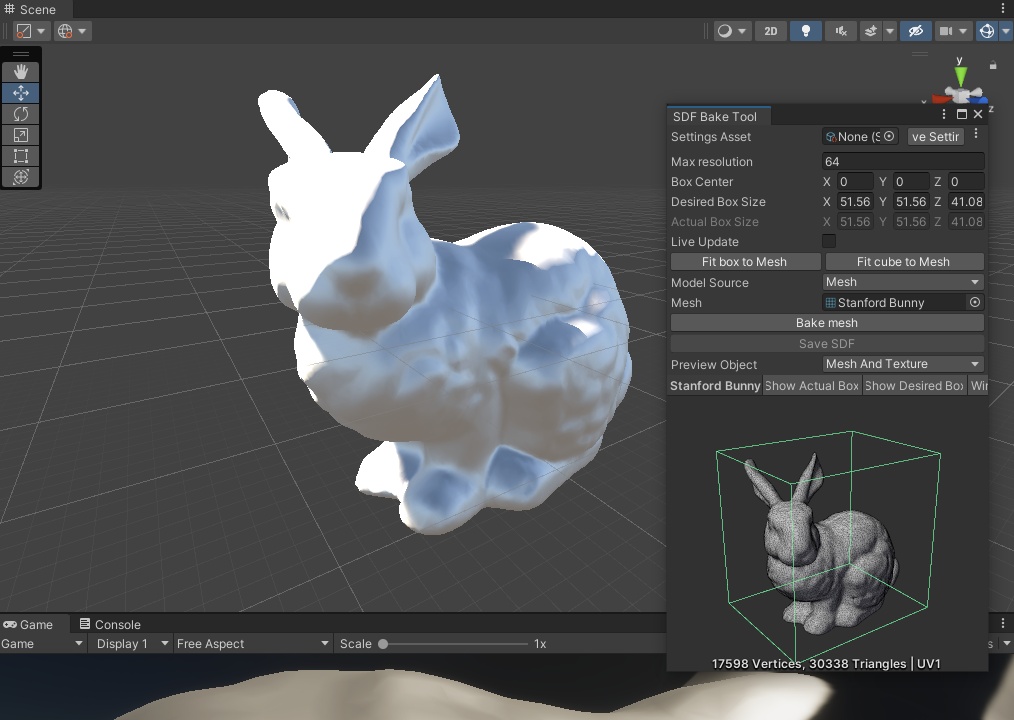Image resolution: width=1014 pixels, height=720 pixels.
Task: Toggle Show Actual Box preview option
Action: [812, 386]
